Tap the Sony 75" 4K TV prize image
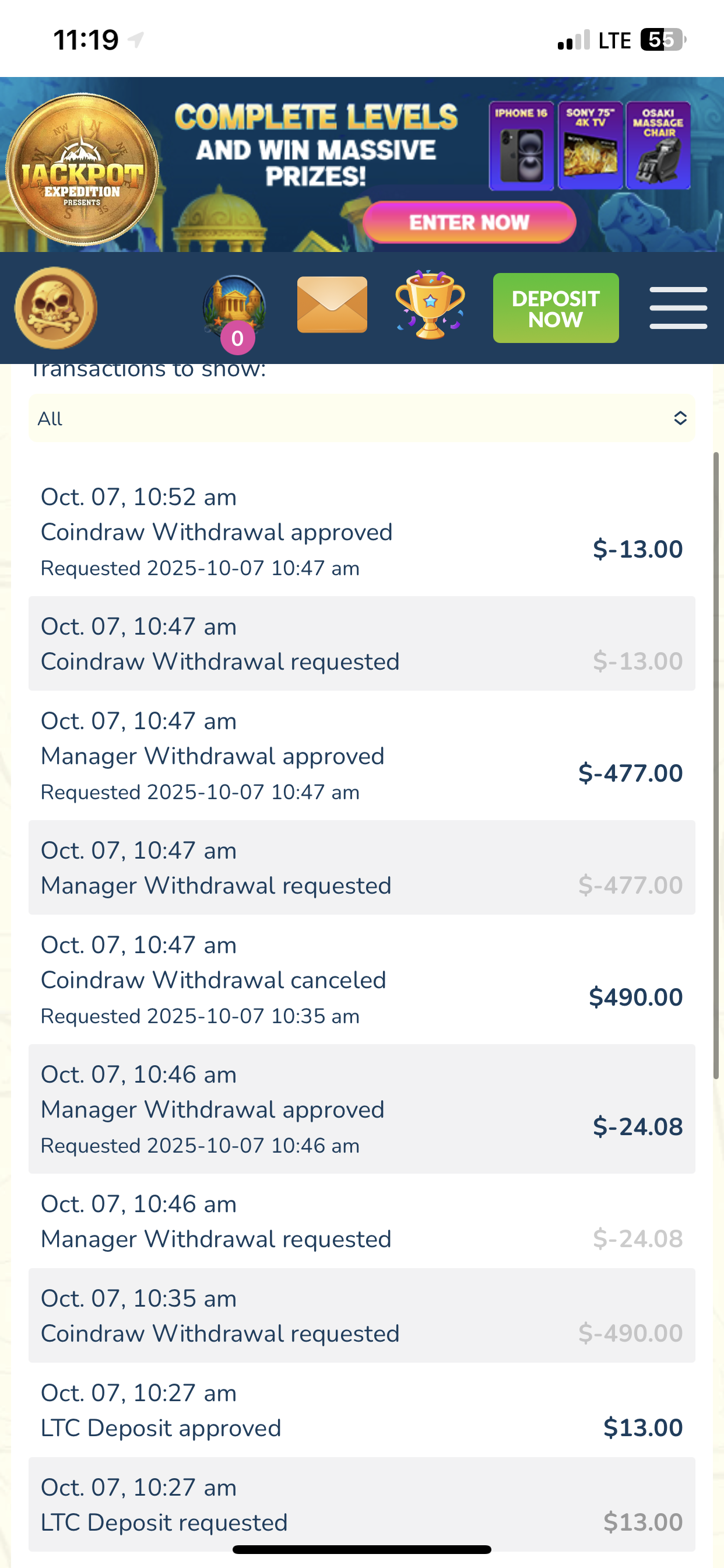This screenshot has width=724, height=1568. [x=590, y=146]
